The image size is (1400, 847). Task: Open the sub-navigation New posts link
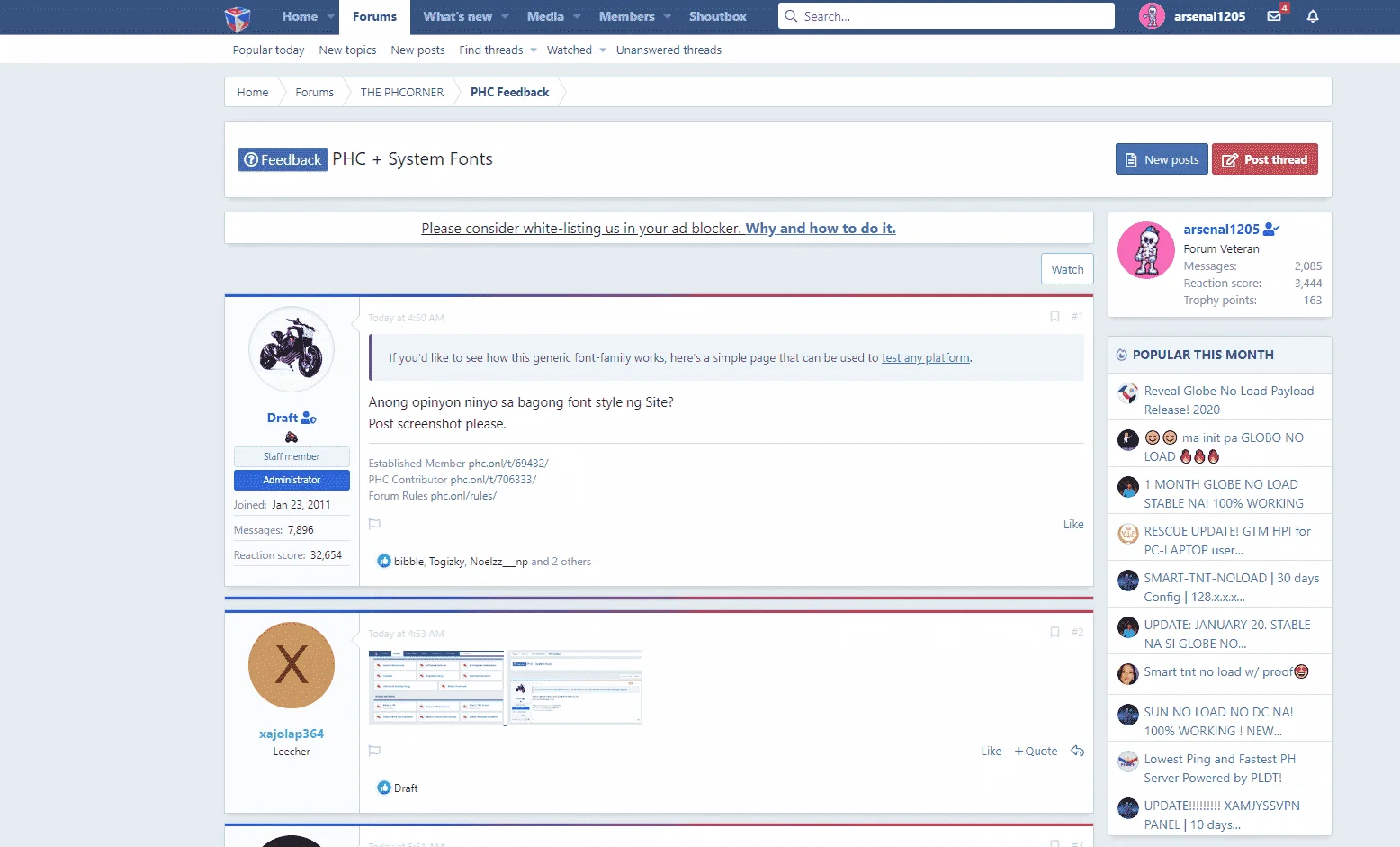coord(417,50)
